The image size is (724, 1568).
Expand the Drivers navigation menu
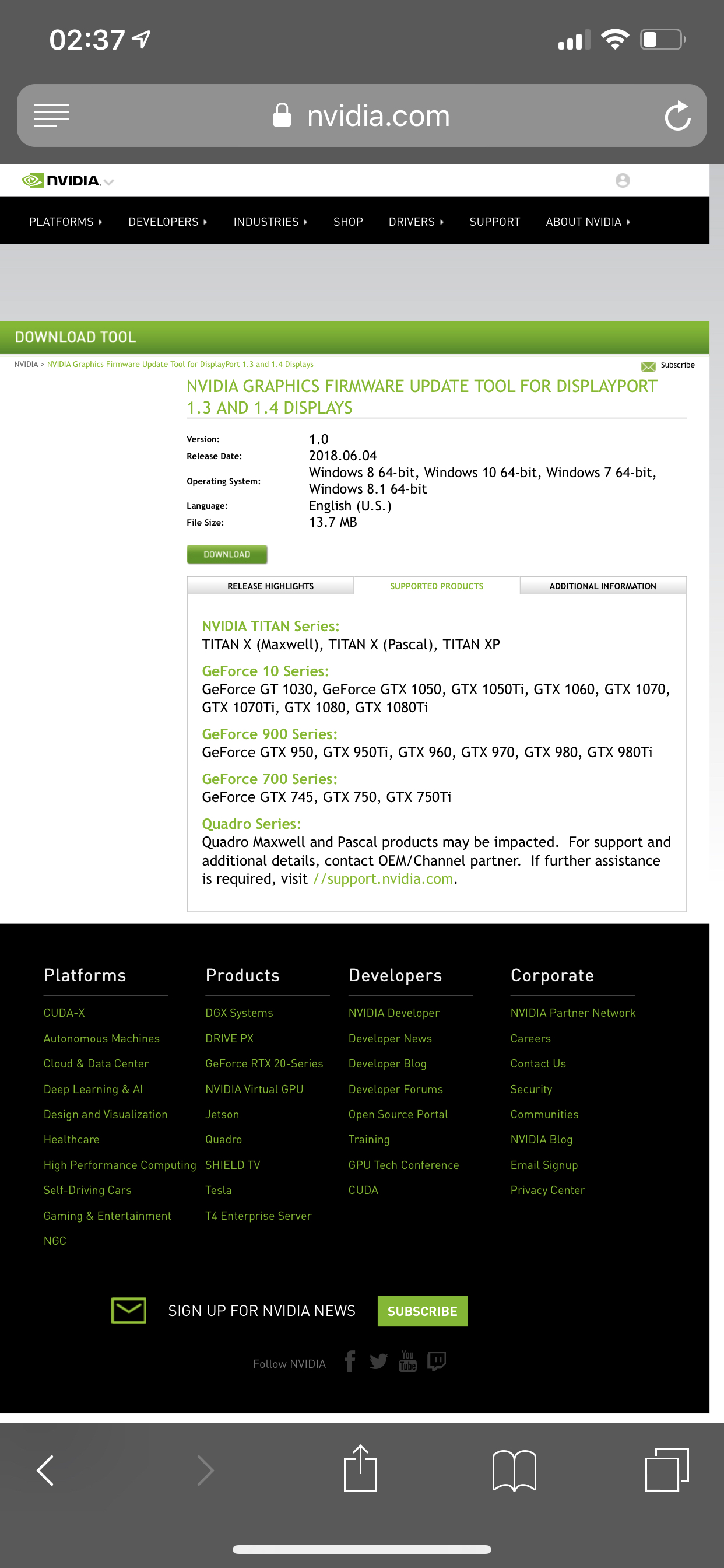coord(416,222)
